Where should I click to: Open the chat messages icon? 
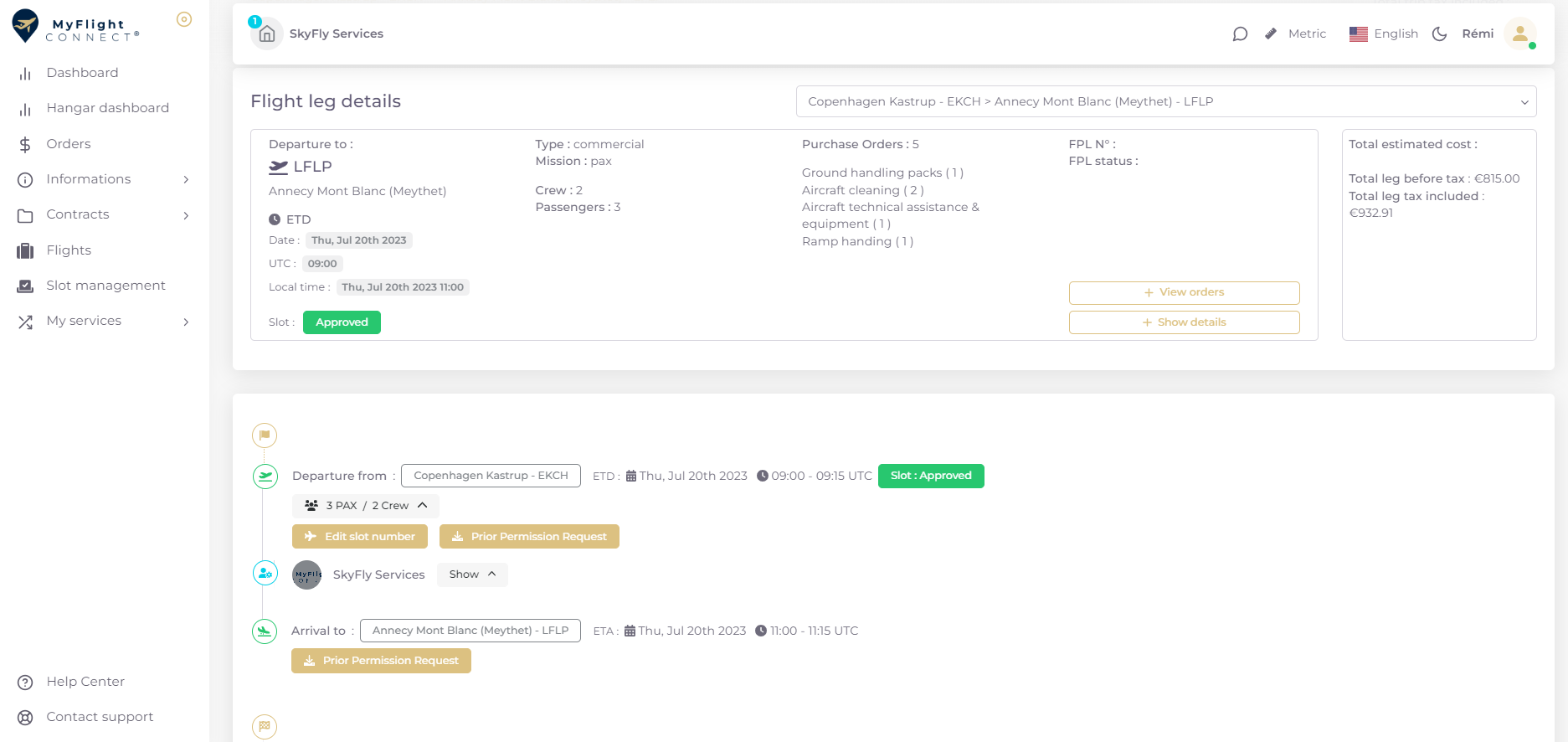pyautogui.click(x=1240, y=34)
